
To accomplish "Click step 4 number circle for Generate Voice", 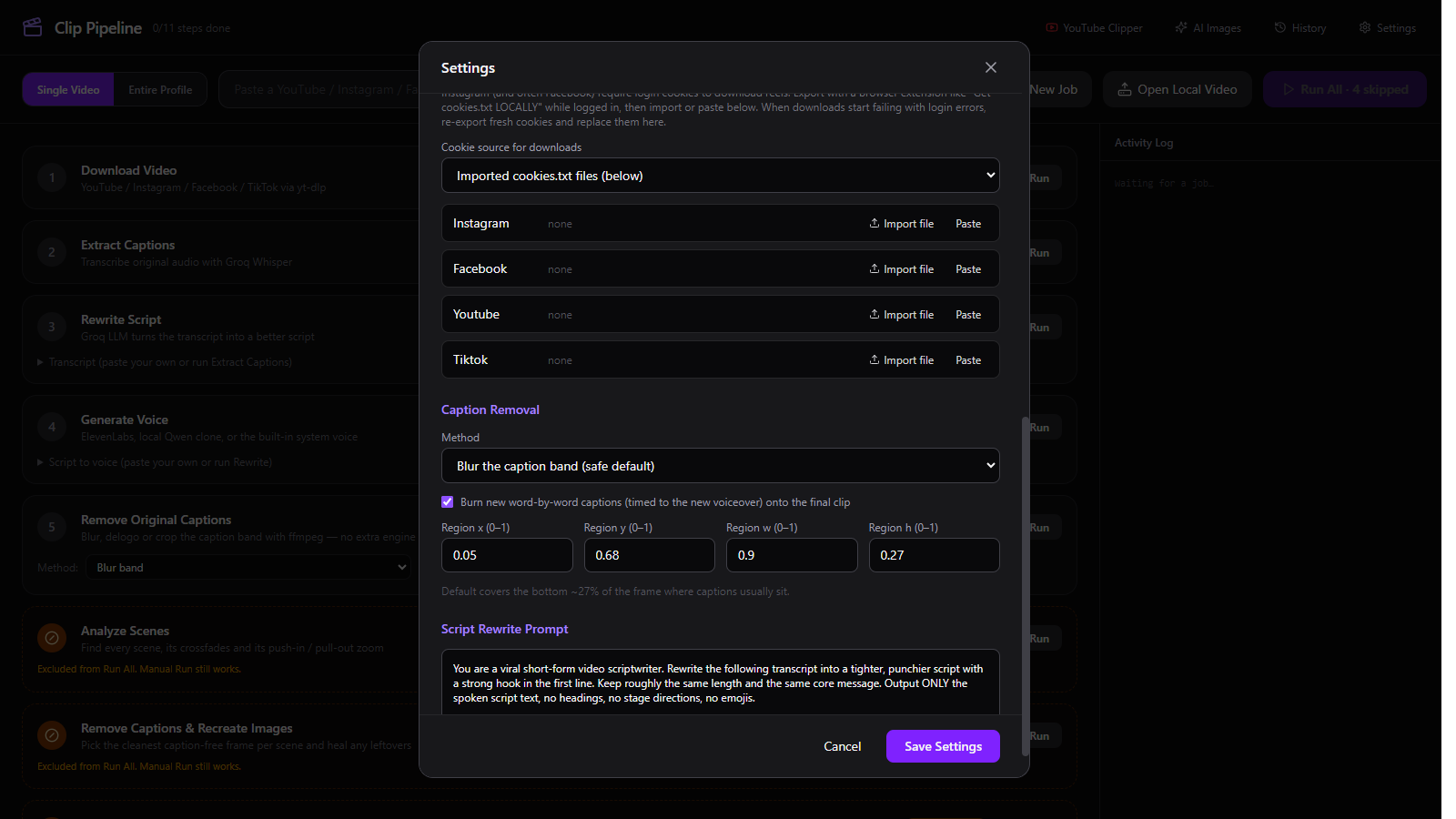I will (x=52, y=427).
